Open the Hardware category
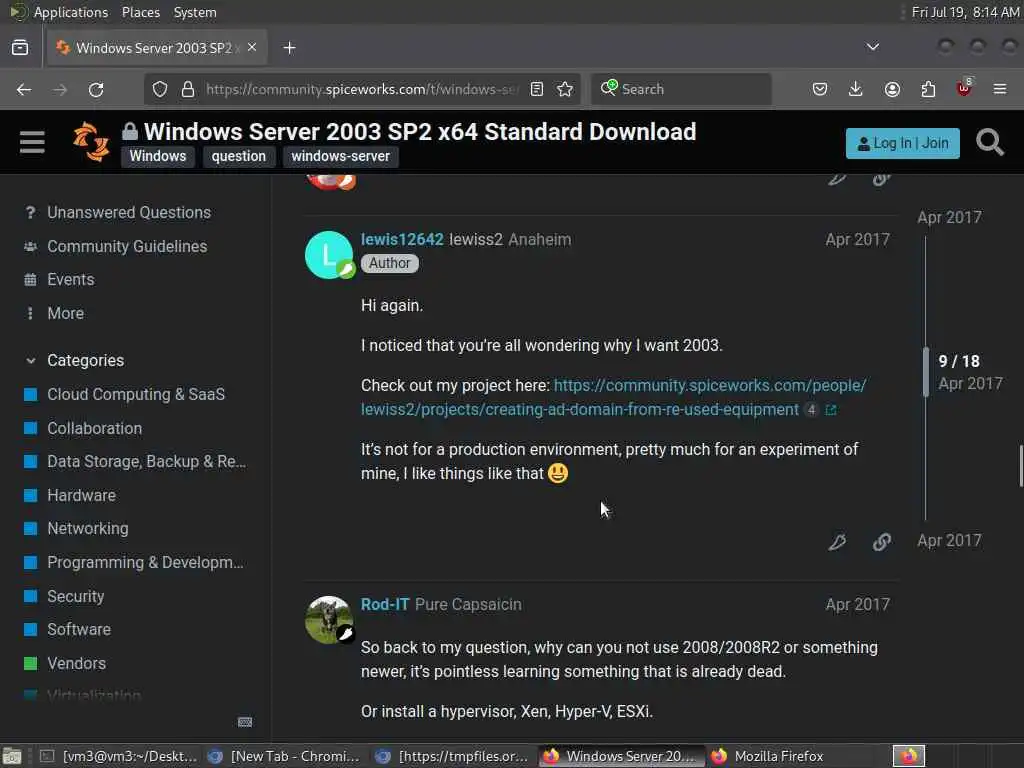This screenshot has width=1024, height=768. [x=81, y=496]
